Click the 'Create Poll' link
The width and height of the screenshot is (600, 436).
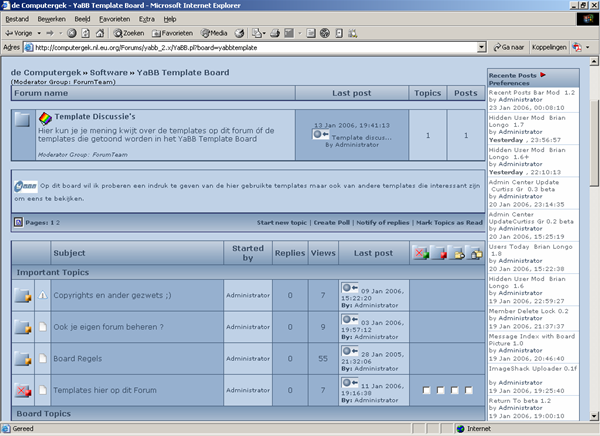pos(331,222)
